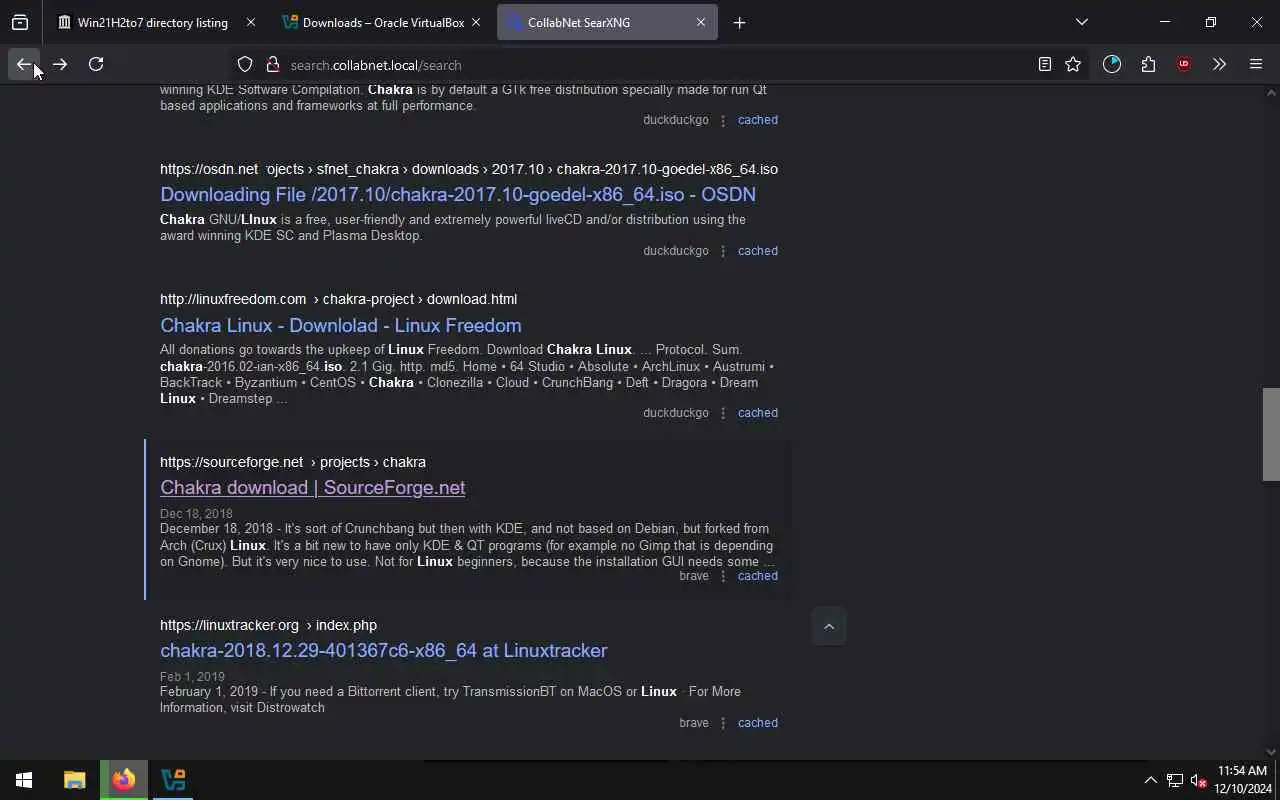
Task: Open Chakra Linux - Download - Linux Freedom result
Action: tap(341, 325)
